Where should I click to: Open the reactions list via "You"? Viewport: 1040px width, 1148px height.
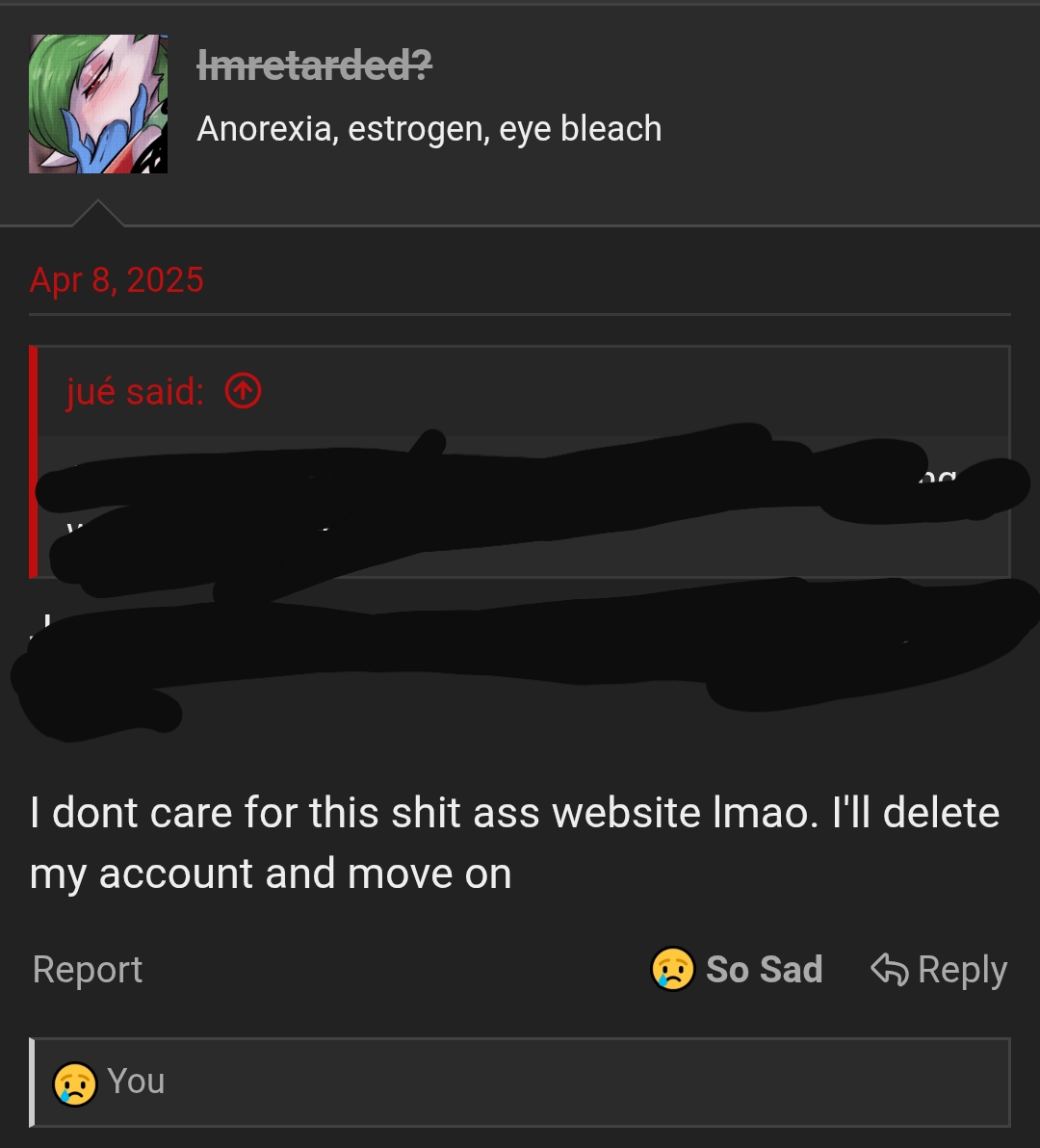tap(136, 1082)
